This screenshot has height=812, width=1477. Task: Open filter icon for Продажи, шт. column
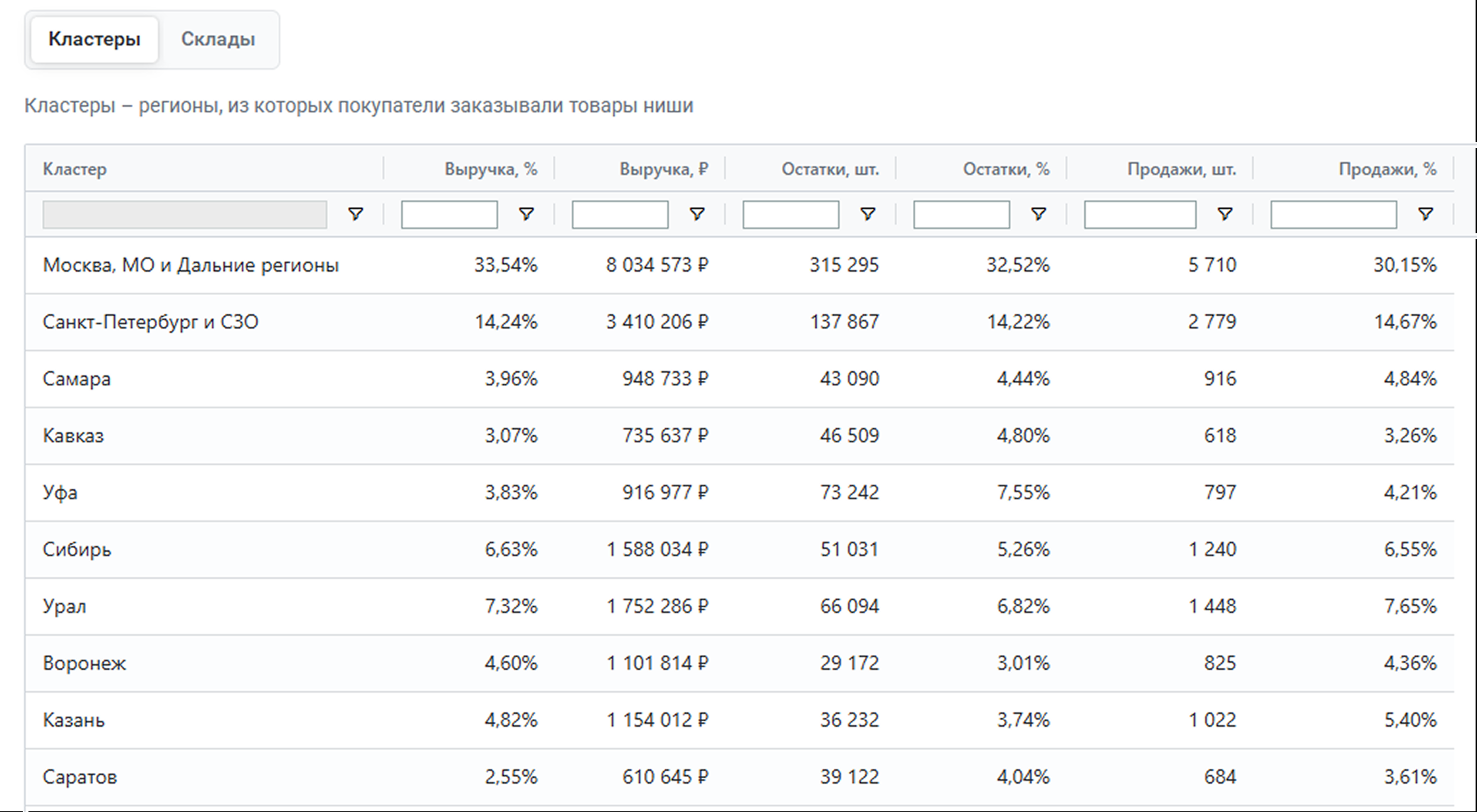pyautogui.click(x=1224, y=214)
